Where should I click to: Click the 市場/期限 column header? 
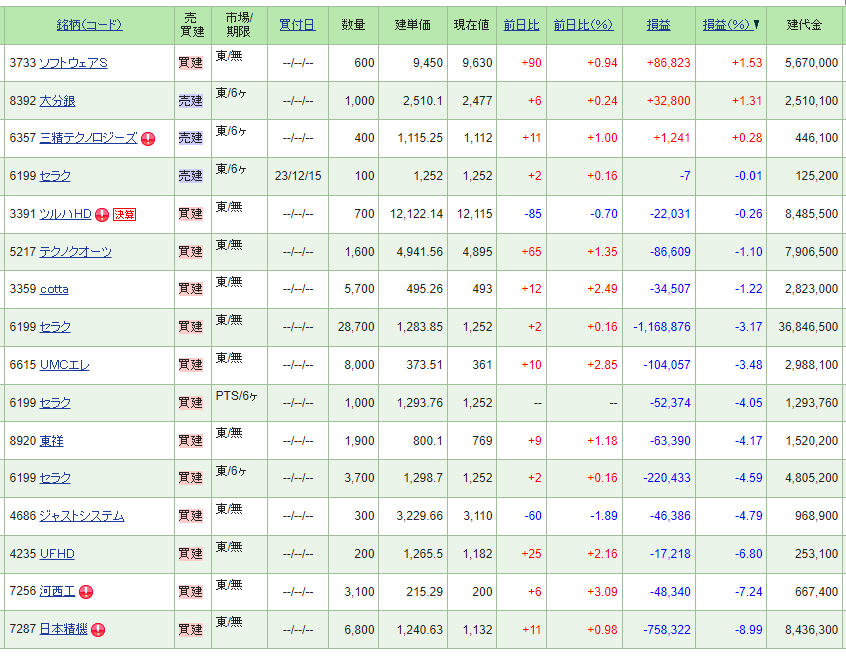click(x=238, y=25)
